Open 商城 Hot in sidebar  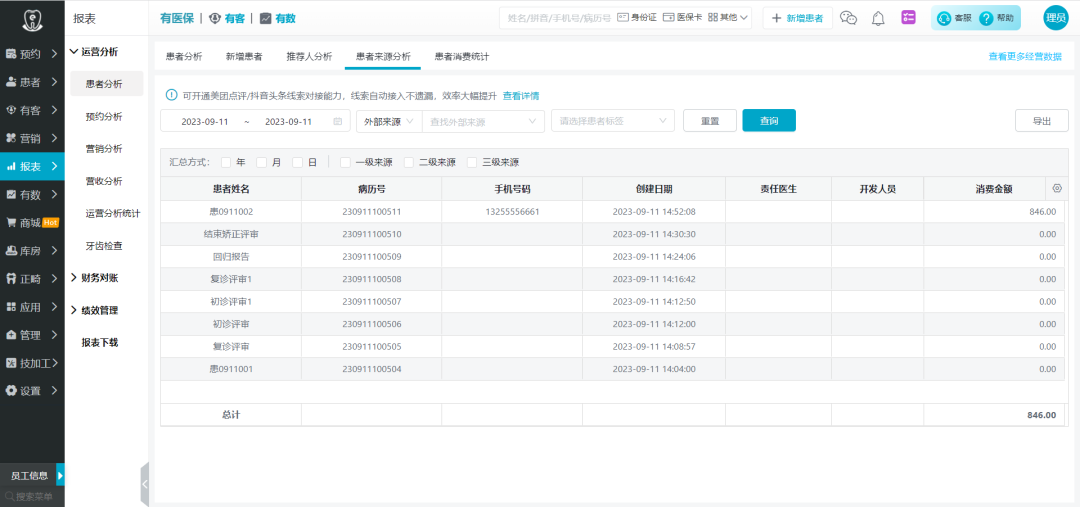pos(32,223)
